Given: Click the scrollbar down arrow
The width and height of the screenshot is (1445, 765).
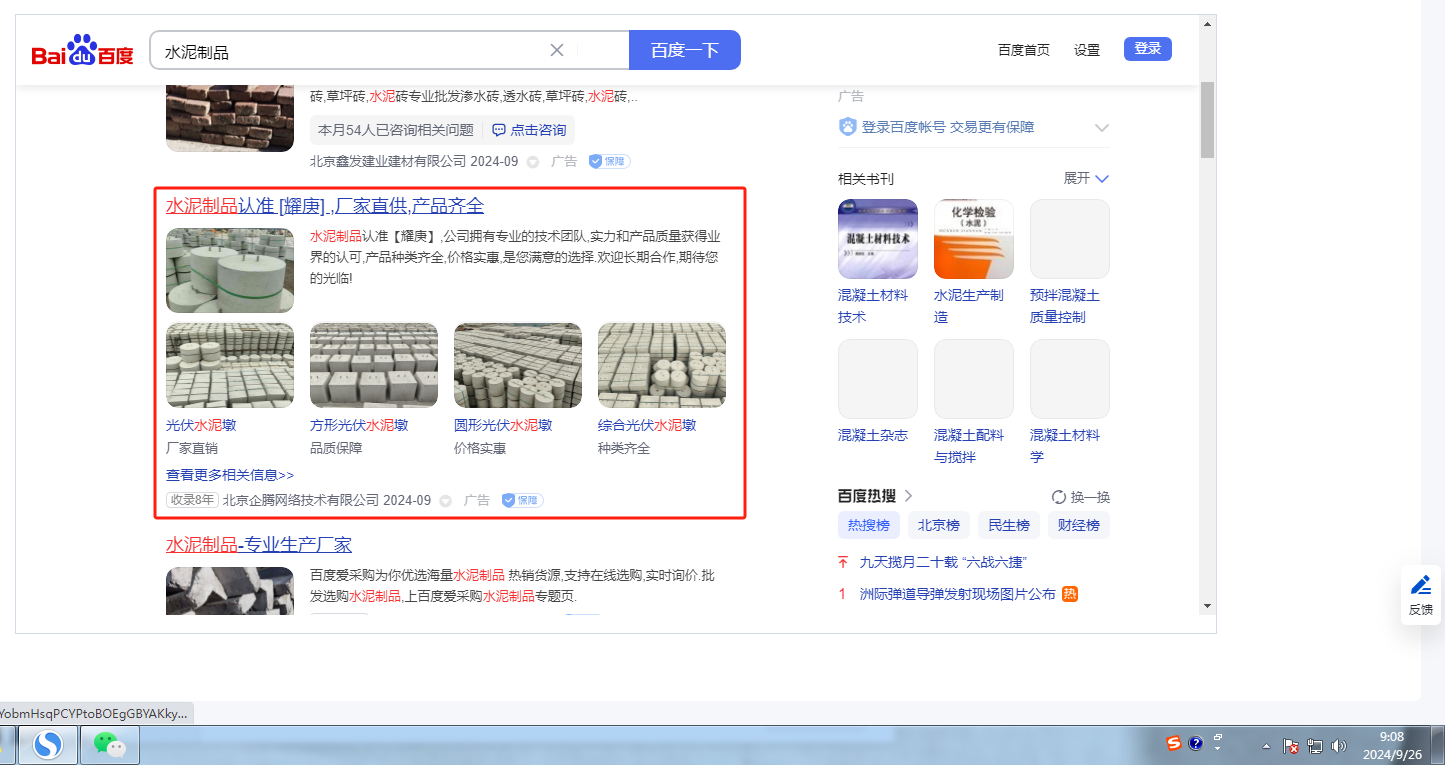Looking at the screenshot, I should click(1207, 605).
